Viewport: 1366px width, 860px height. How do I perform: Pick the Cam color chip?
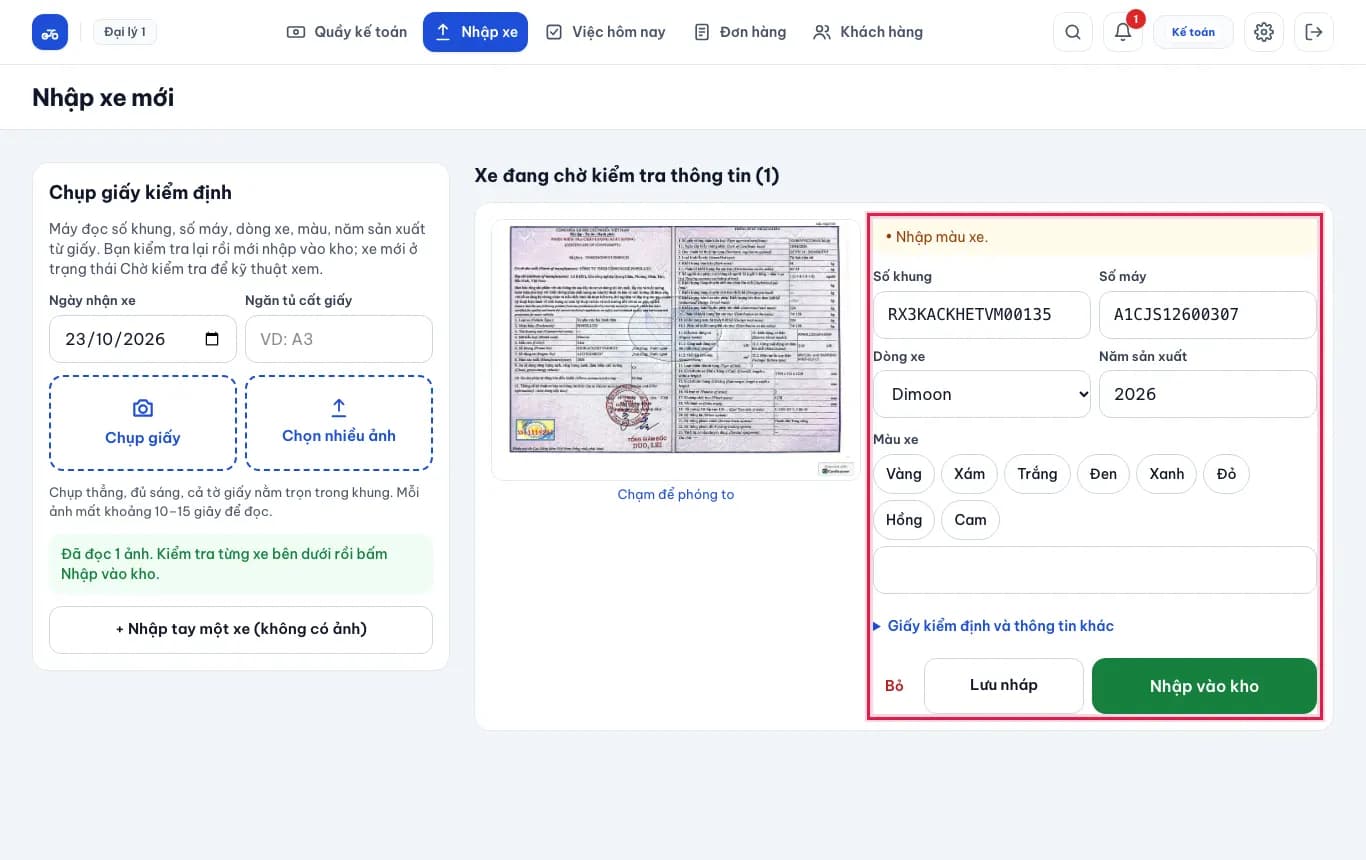[970, 520]
